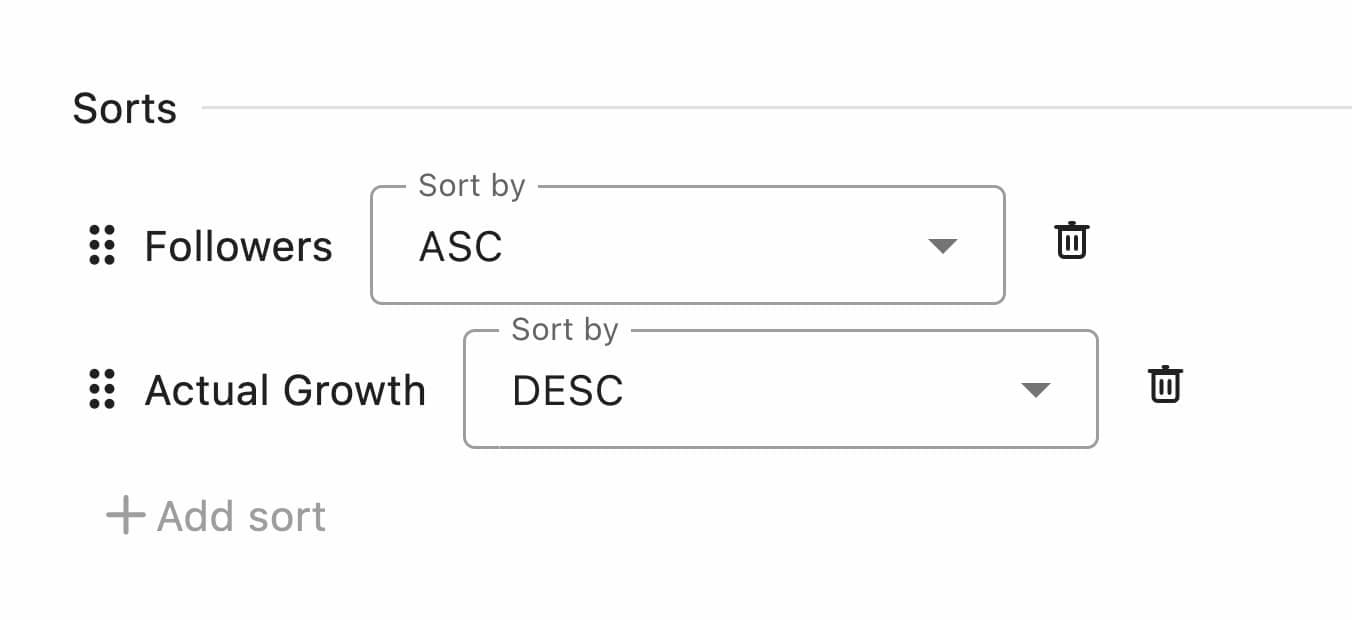Click the Add sort button
1352x620 pixels.
tap(215, 515)
